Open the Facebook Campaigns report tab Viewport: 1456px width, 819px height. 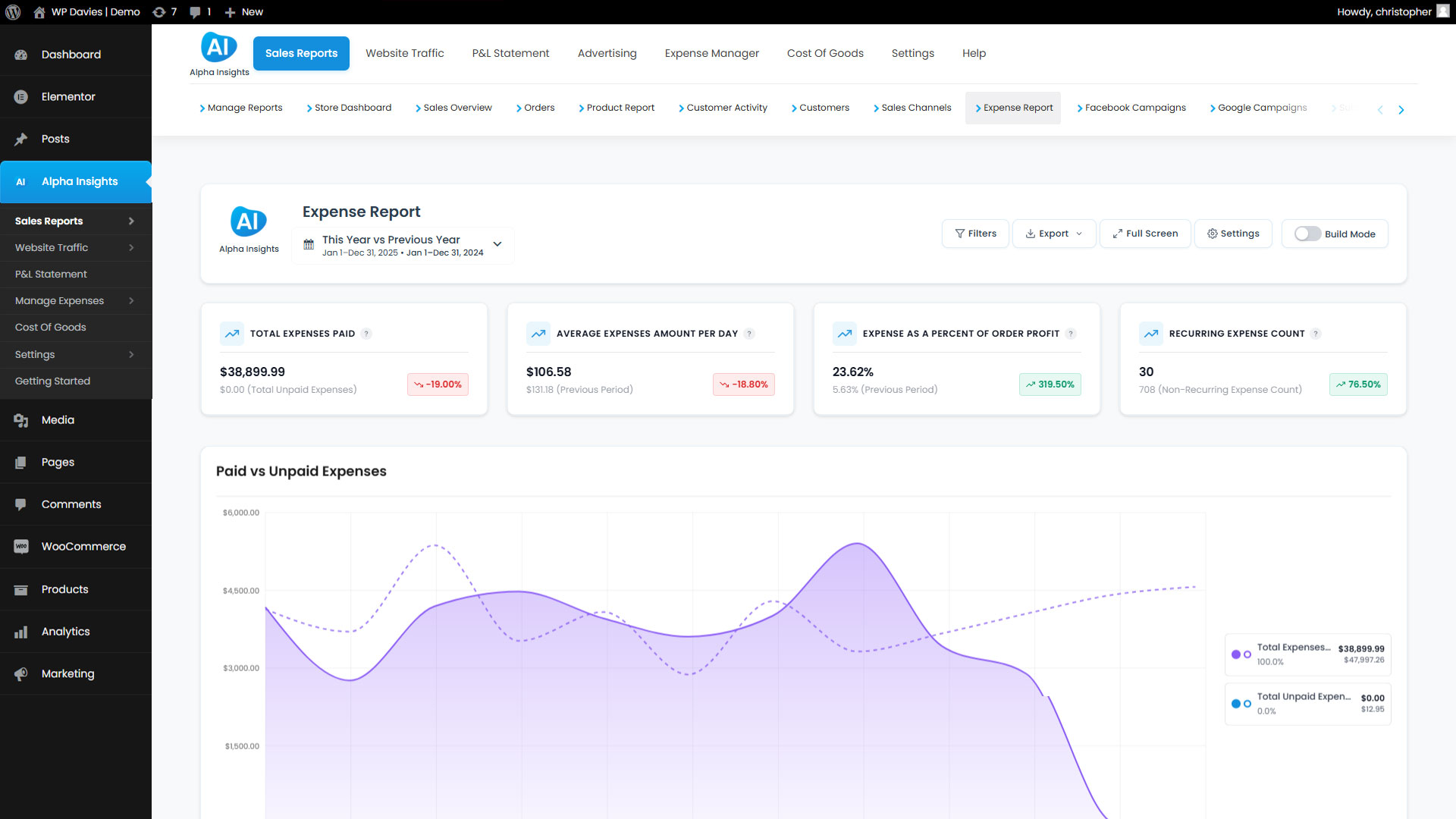point(1131,108)
